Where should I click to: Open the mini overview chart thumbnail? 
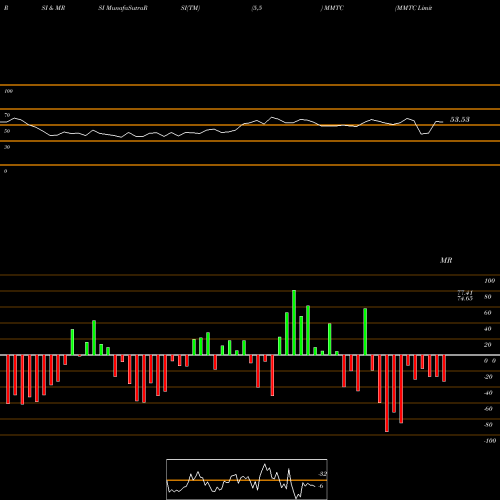[247, 479]
